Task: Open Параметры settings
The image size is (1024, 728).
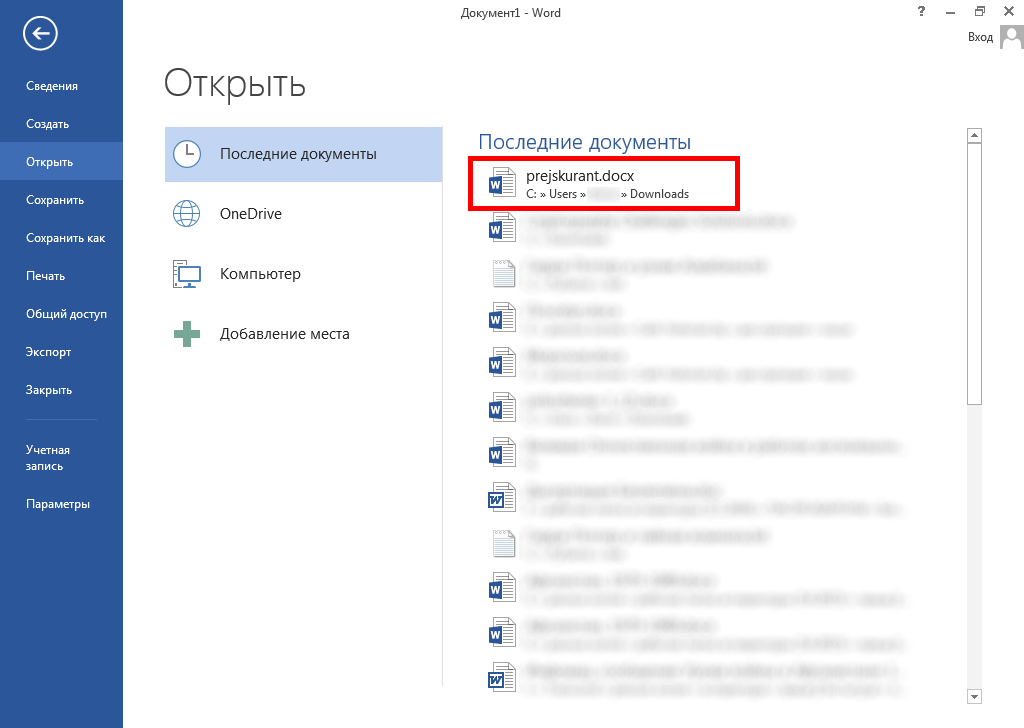Action: [x=58, y=504]
